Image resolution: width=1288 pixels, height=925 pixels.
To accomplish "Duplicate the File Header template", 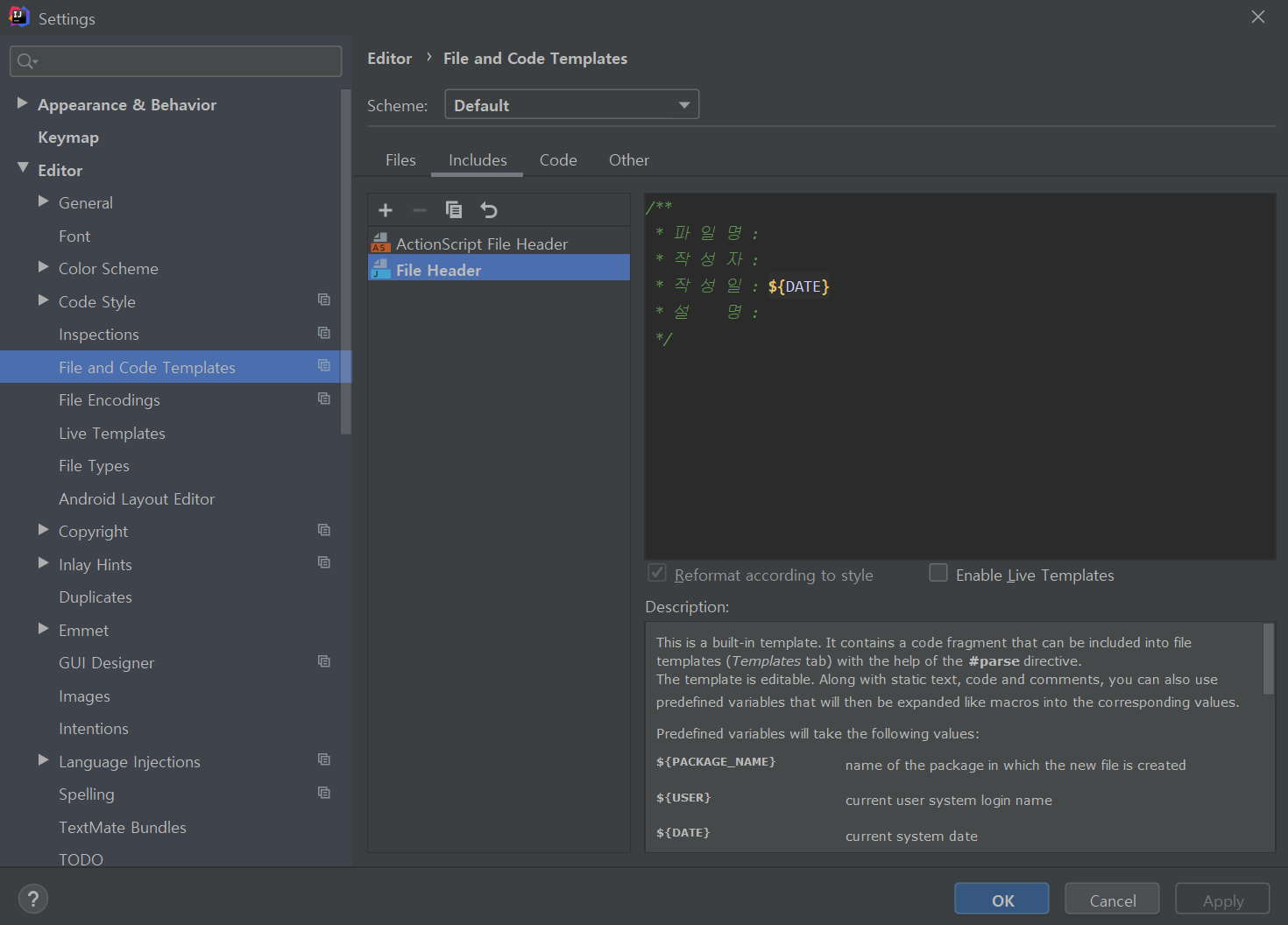I will click(454, 210).
